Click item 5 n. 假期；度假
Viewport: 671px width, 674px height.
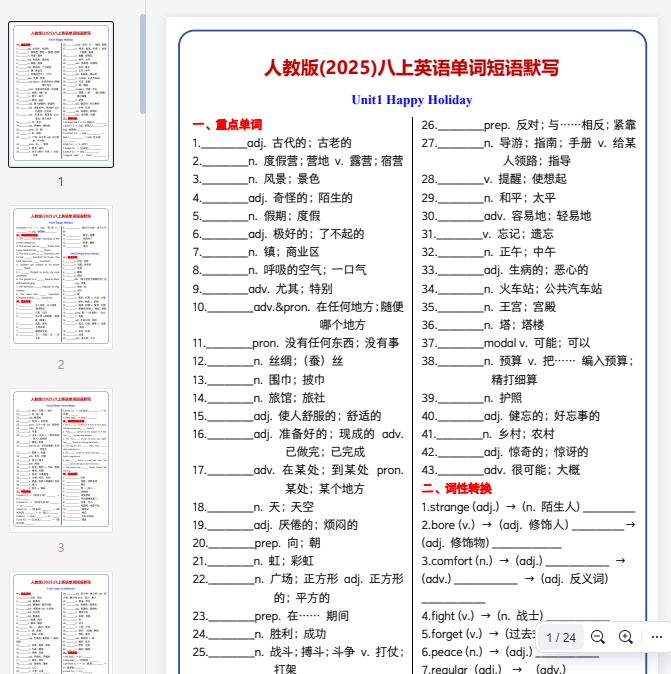[256, 216]
